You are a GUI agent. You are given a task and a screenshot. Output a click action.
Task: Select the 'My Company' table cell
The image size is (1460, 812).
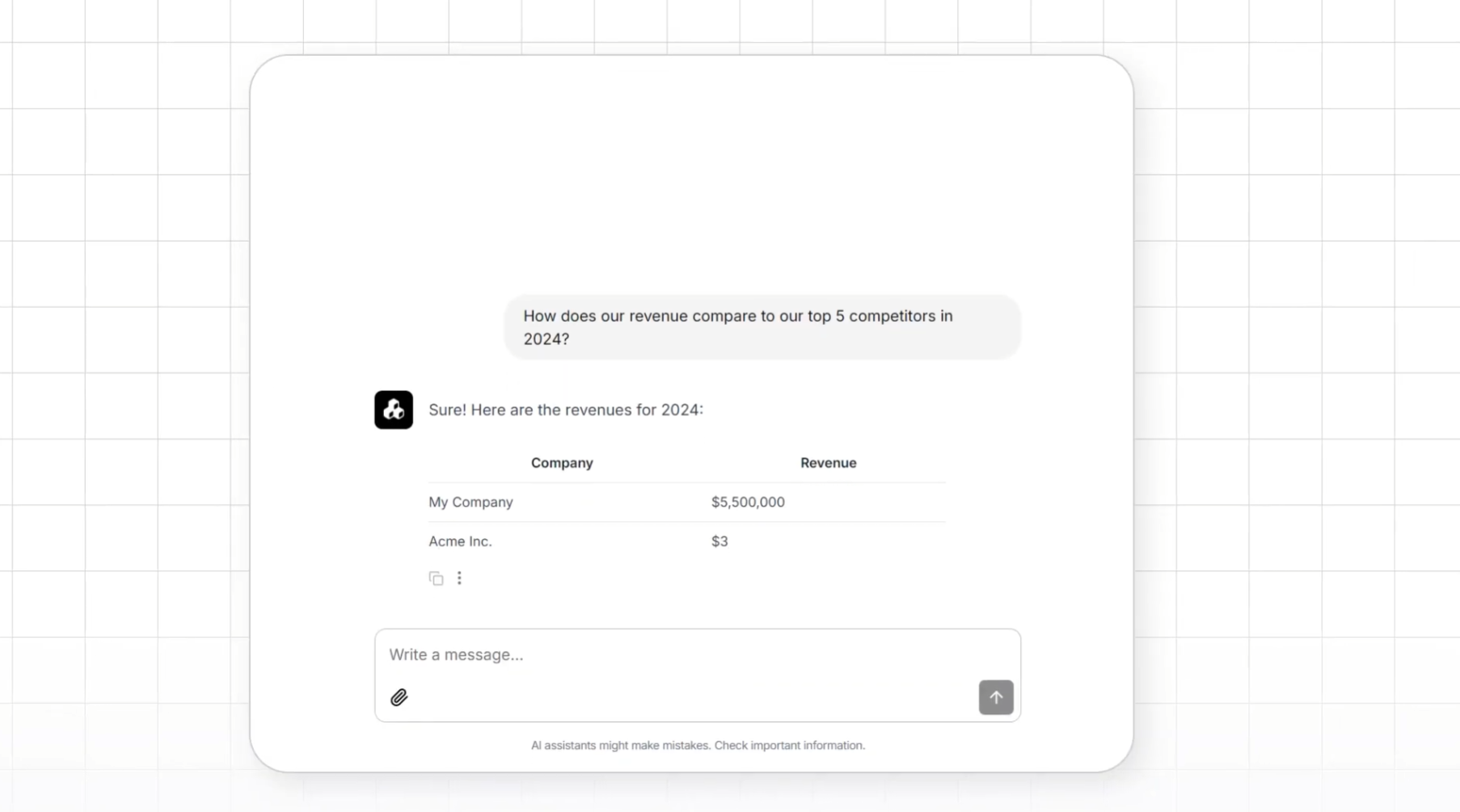[470, 502]
